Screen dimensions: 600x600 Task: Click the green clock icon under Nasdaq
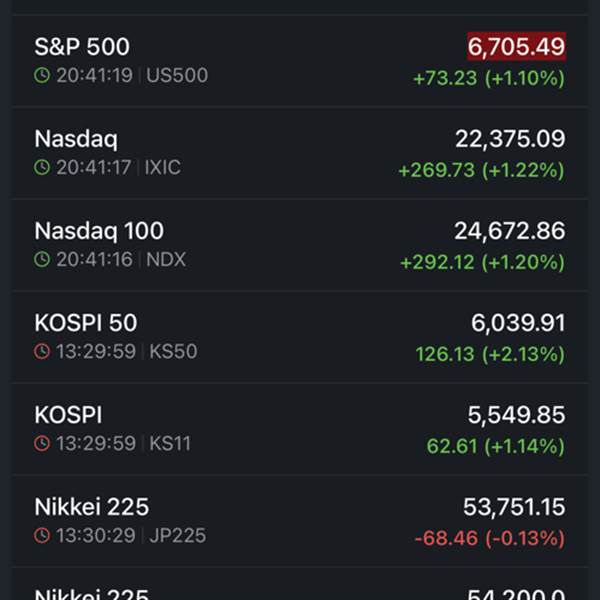41,167
